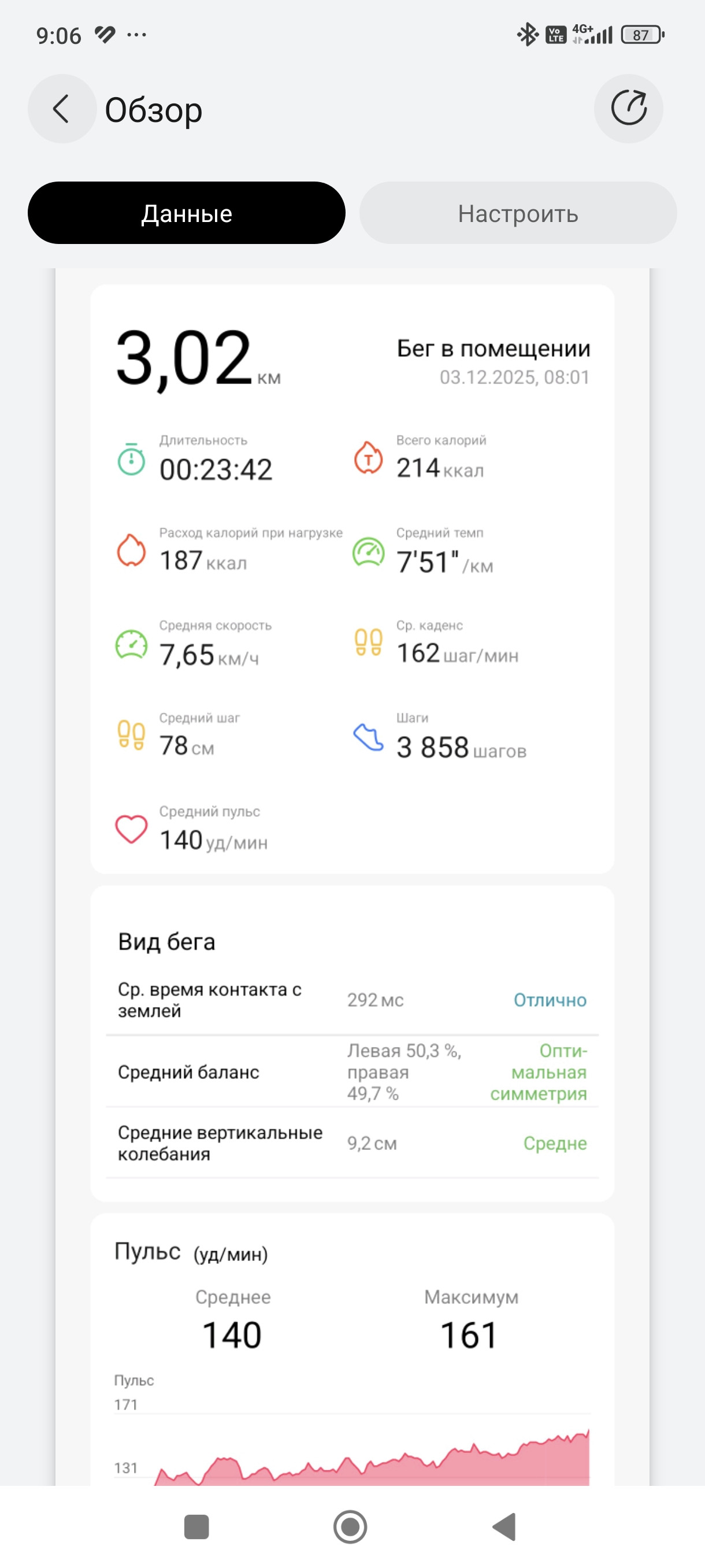The image size is (705, 1568).
Task: Tap the gauge icon for Средний темп
Action: (369, 552)
